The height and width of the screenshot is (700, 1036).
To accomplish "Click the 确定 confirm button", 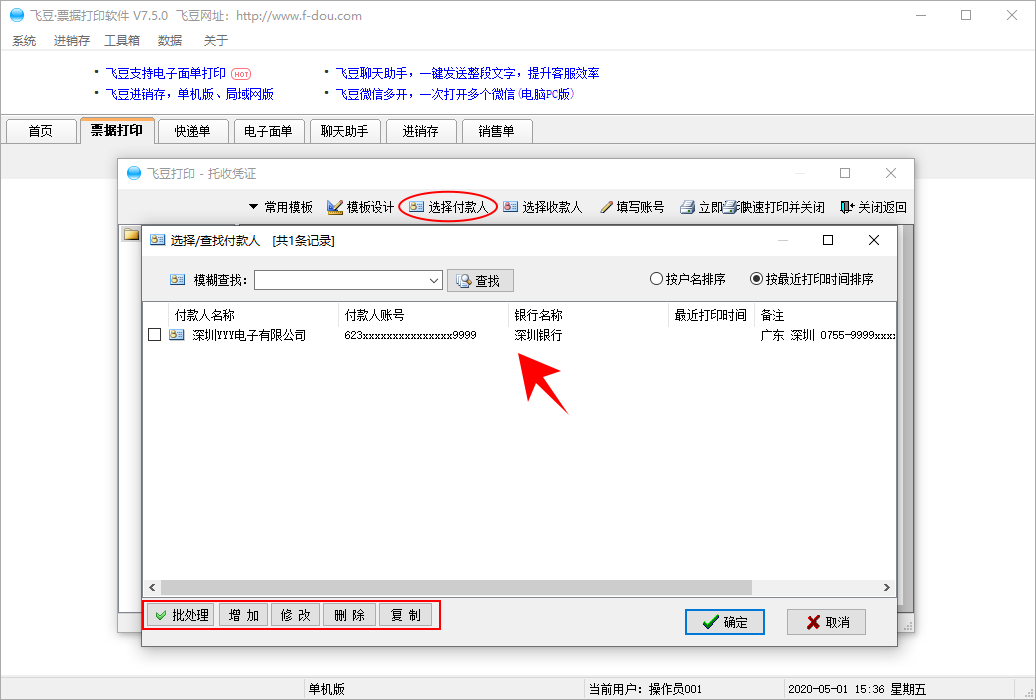I will point(725,622).
